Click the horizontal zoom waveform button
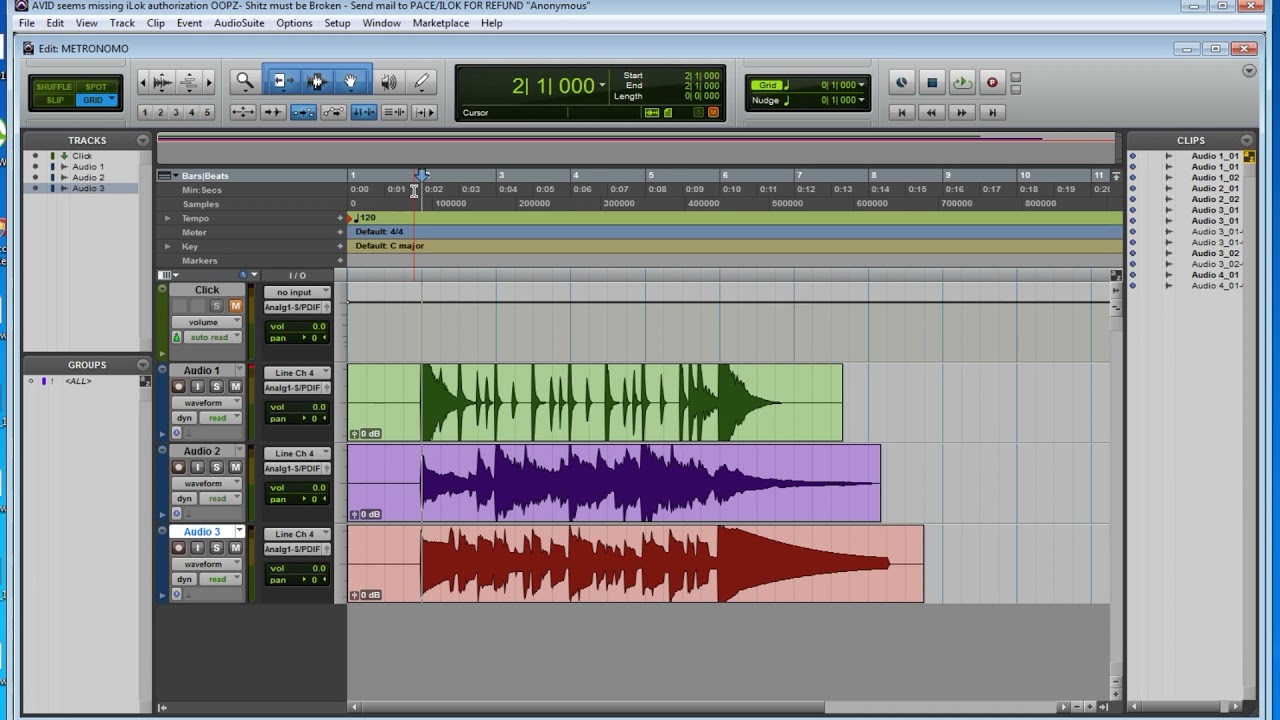Screen dimensions: 1280x720 coord(162,82)
